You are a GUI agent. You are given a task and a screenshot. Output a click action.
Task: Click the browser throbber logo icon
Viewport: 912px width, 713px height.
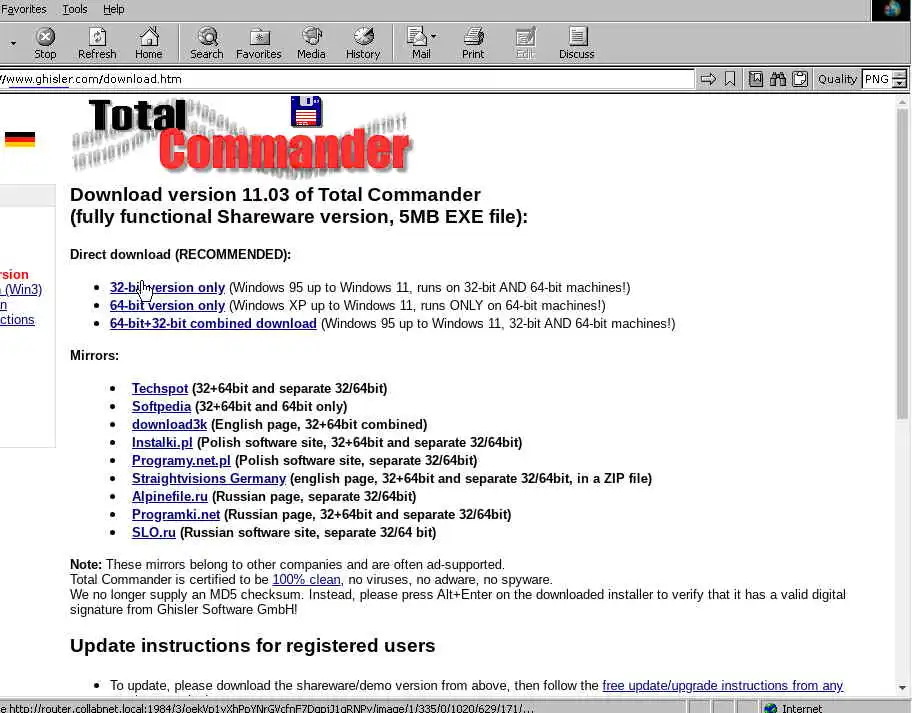[x=891, y=10]
